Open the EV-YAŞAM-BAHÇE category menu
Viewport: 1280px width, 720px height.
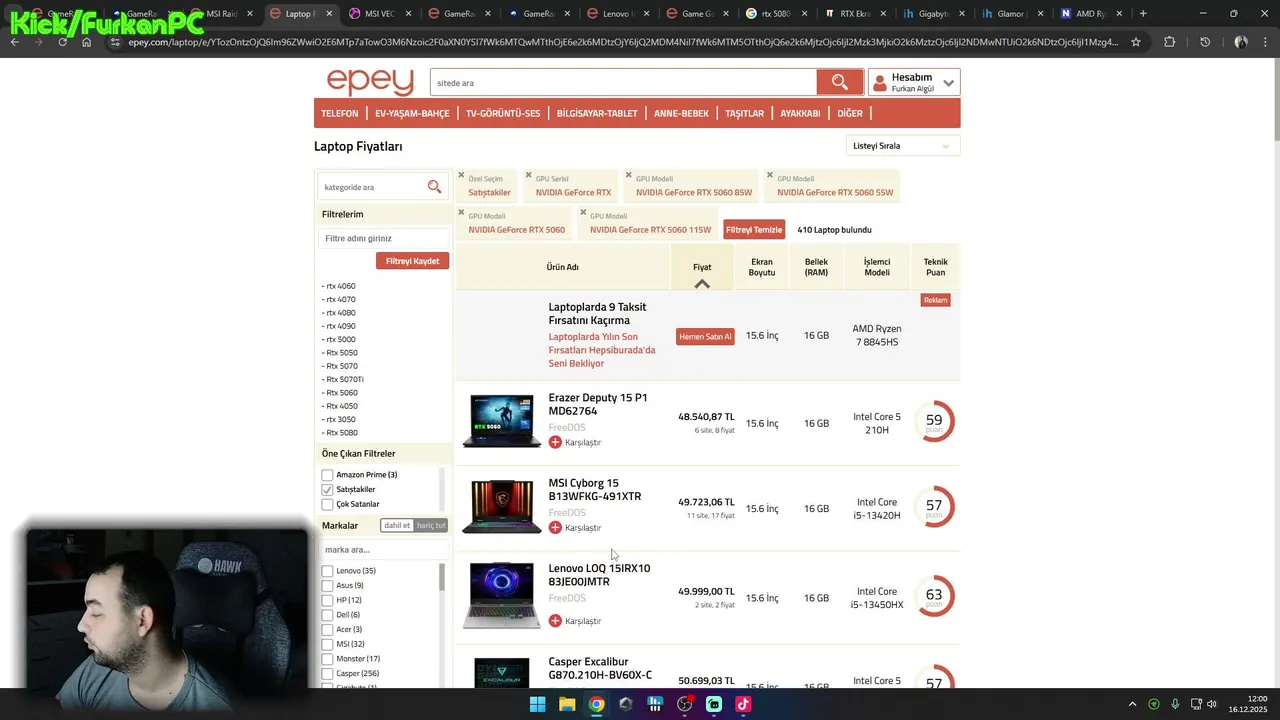point(412,113)
